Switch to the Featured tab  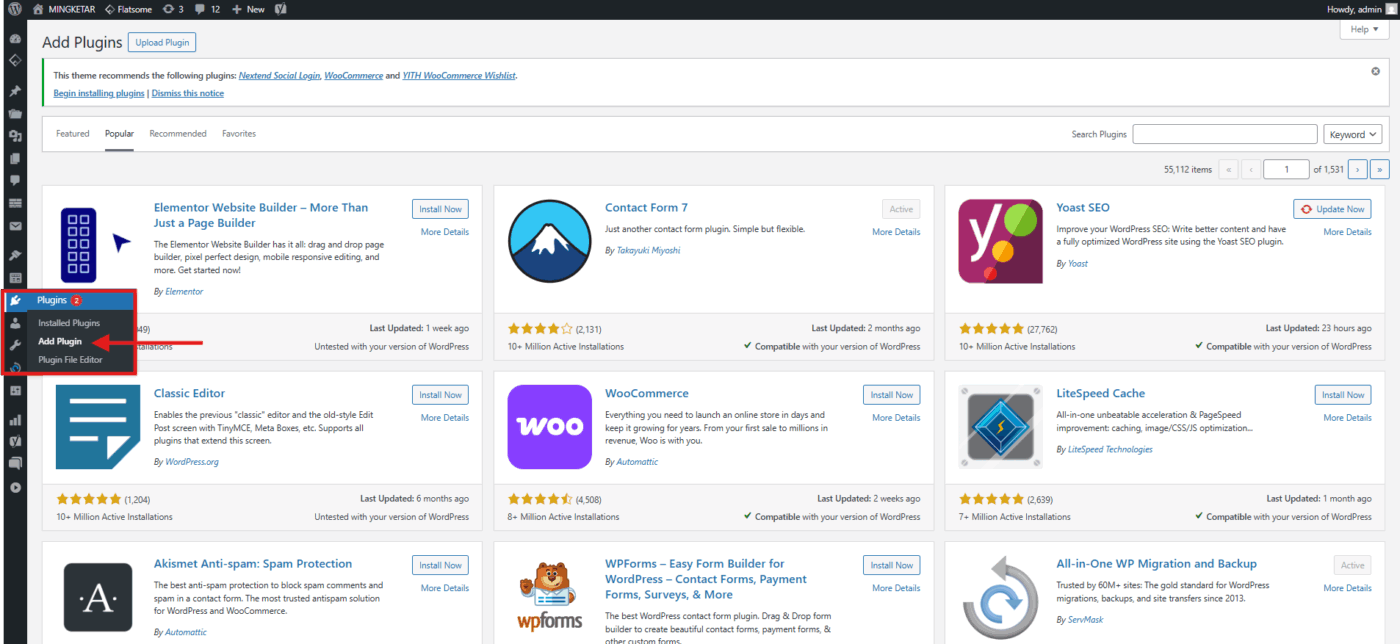click(x=72, y=134)
